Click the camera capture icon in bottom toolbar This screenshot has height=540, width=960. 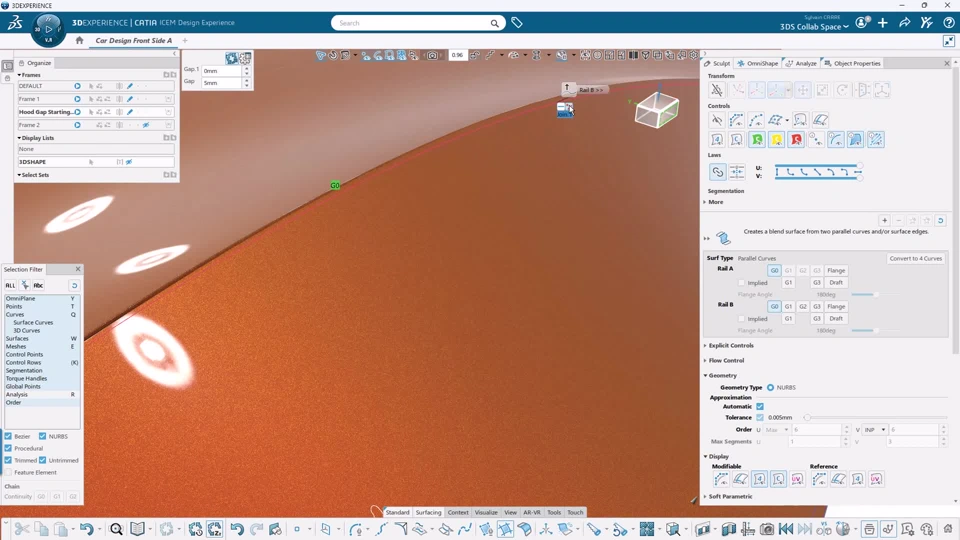tap(767, 528)
